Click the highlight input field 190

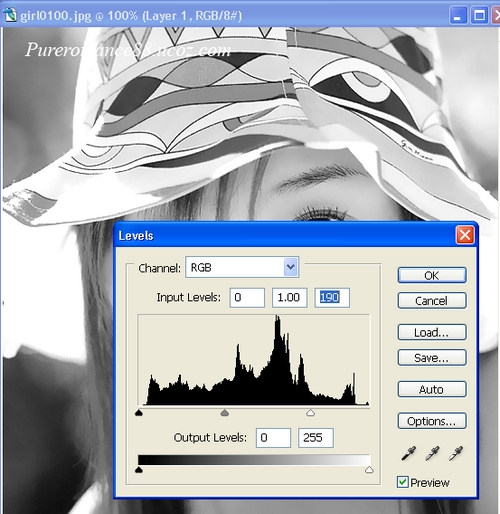click(332, 297)
